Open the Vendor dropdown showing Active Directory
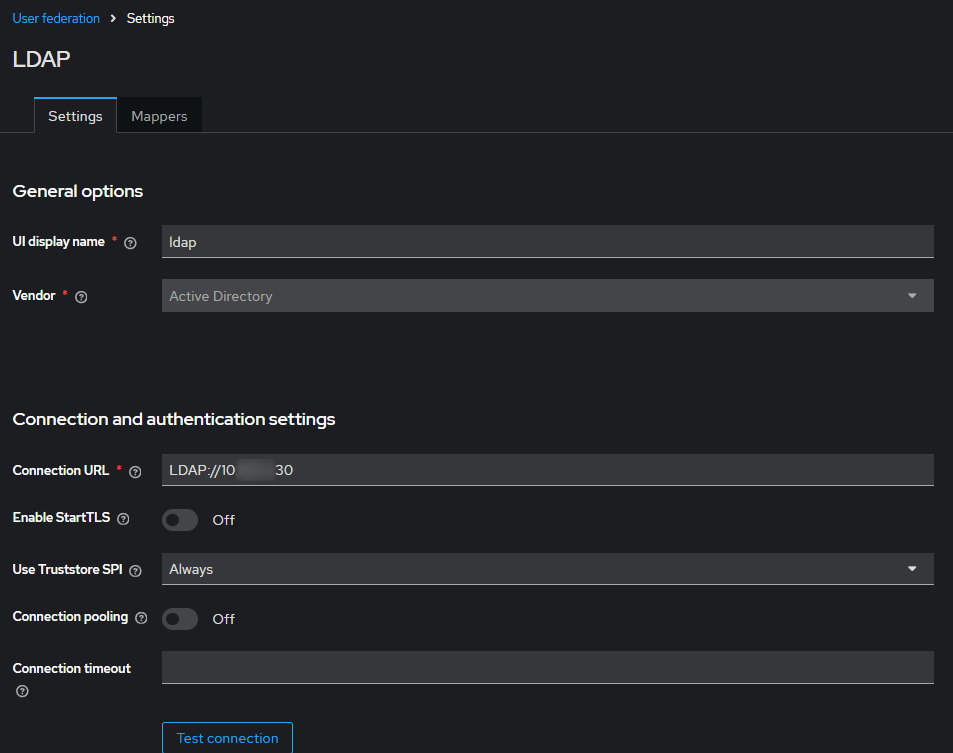The height and width of the screenshot is (753, 953). pyautogui.click(x=547, y=296)
